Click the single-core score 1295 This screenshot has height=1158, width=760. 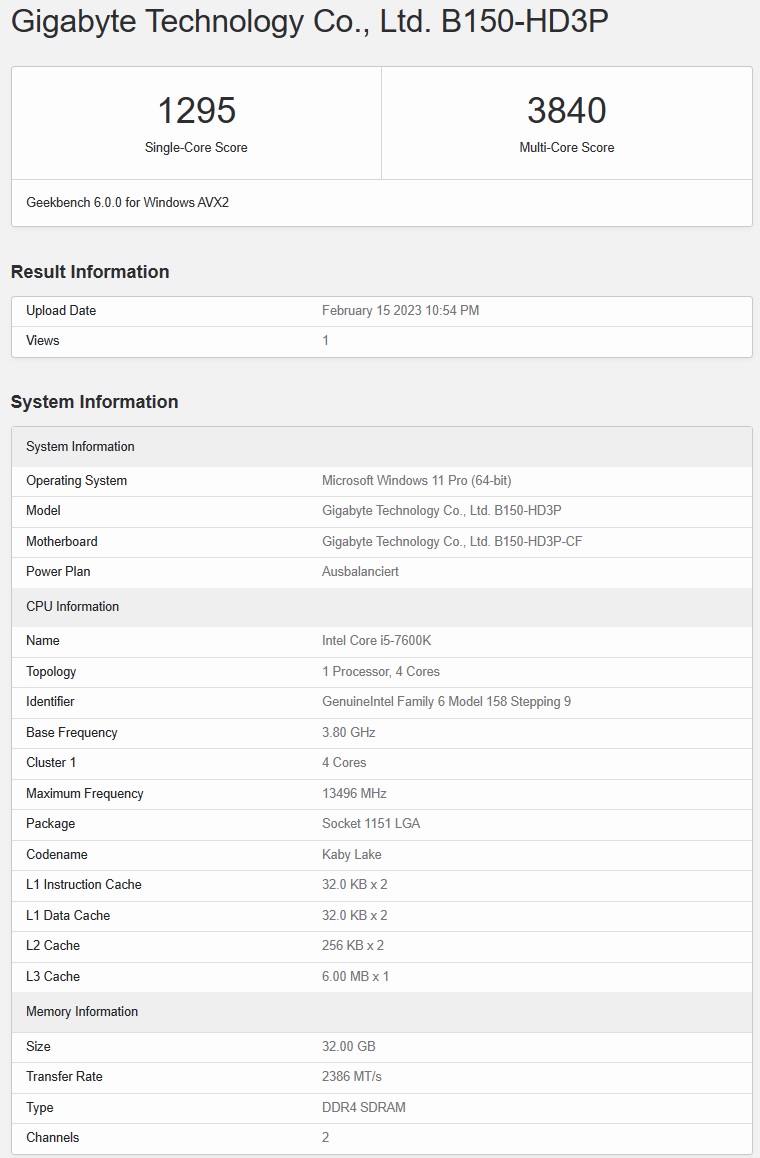tap(196, 111)
